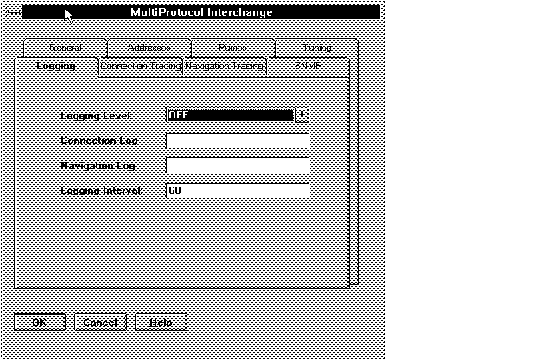Edit the Logging Interval value field
Screen dimensions: 536x362
[238, 191]
